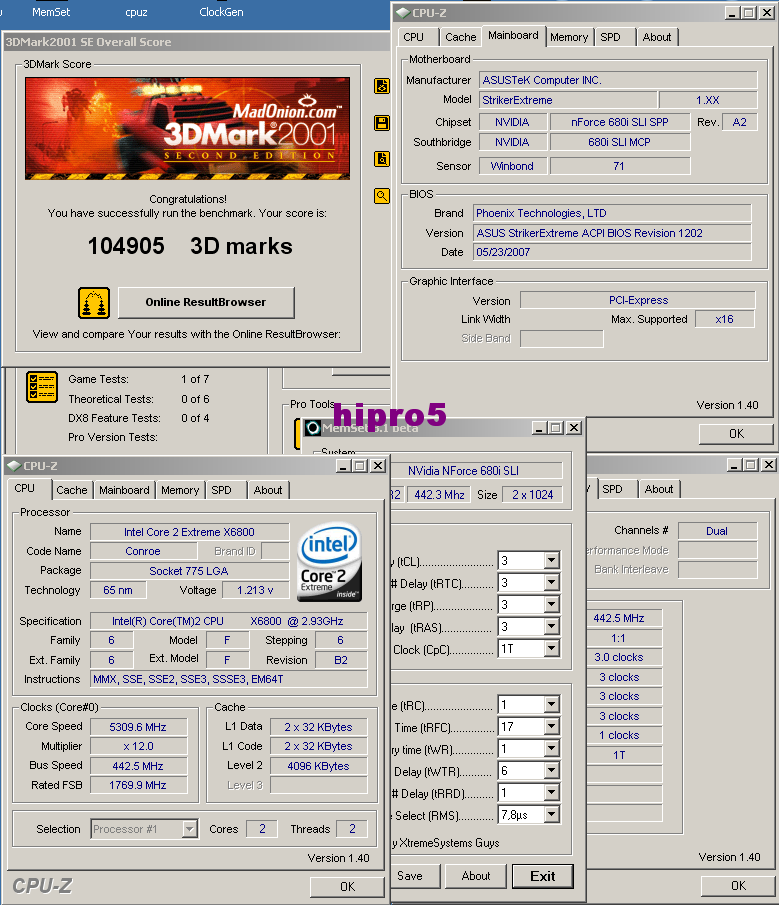This screenshot has height=905, width=779.
Task: Expand the tRP precharge dropdown
Action: pyautogui.click(x=552, y=605)
